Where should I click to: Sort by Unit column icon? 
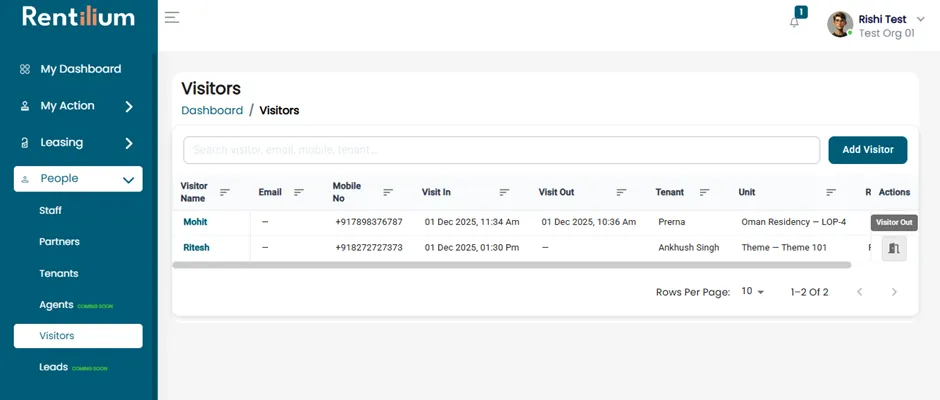pyautogui.click(x=831, y=193)
